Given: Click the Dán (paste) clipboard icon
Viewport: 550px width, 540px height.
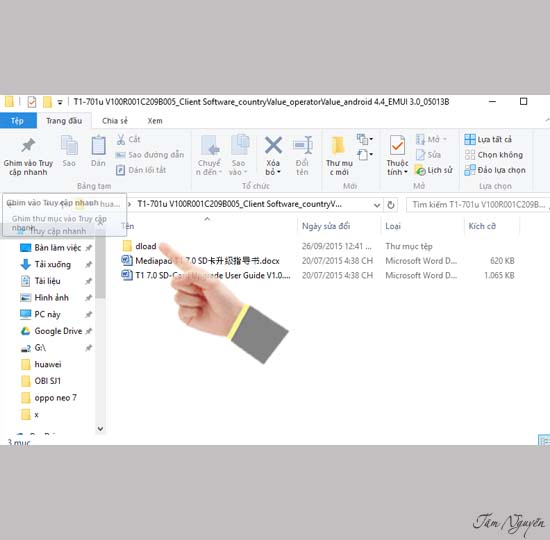Looking at the screenshot, I should 98,145.
